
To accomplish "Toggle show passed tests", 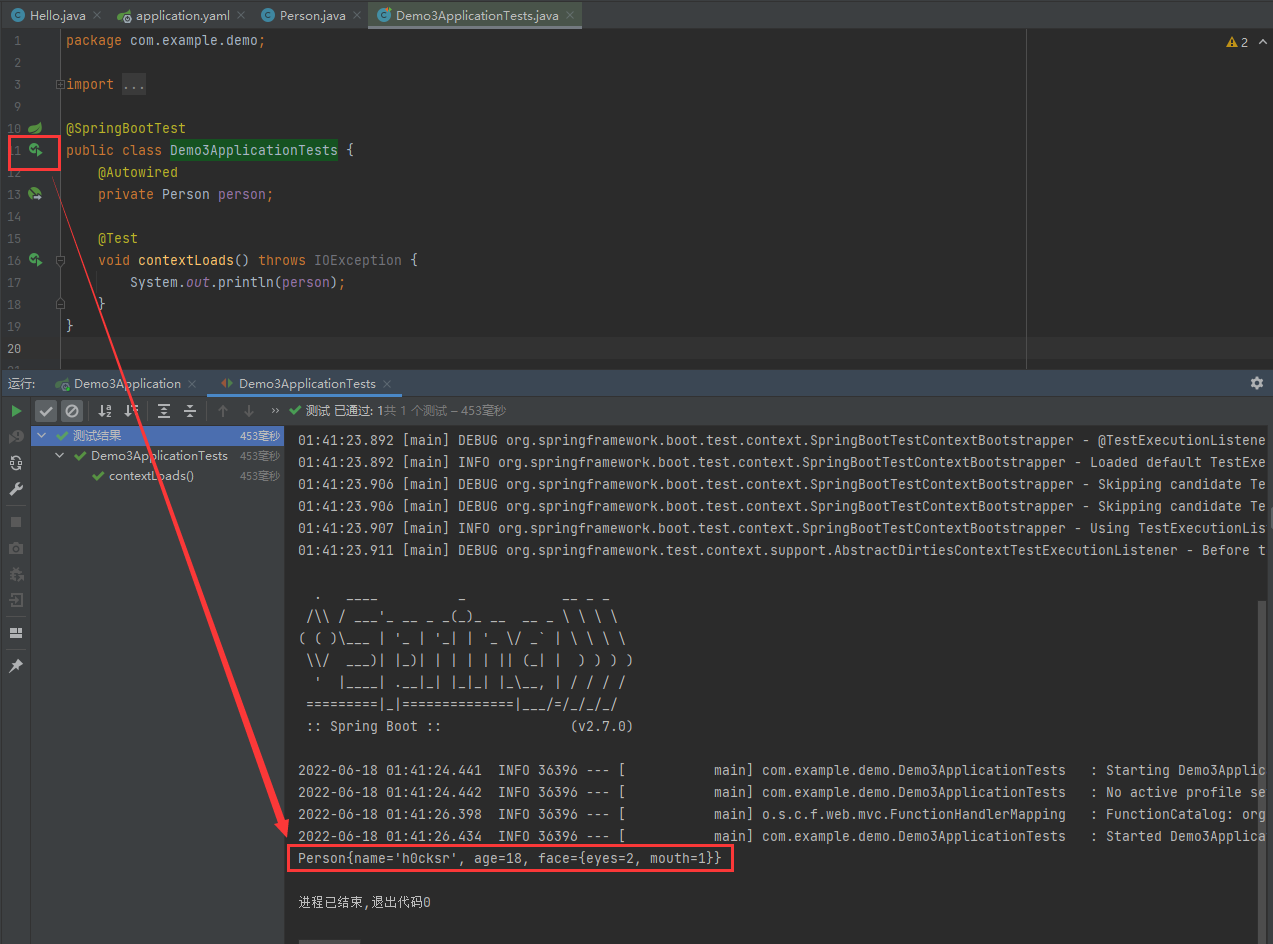I will tap(46, 411).
